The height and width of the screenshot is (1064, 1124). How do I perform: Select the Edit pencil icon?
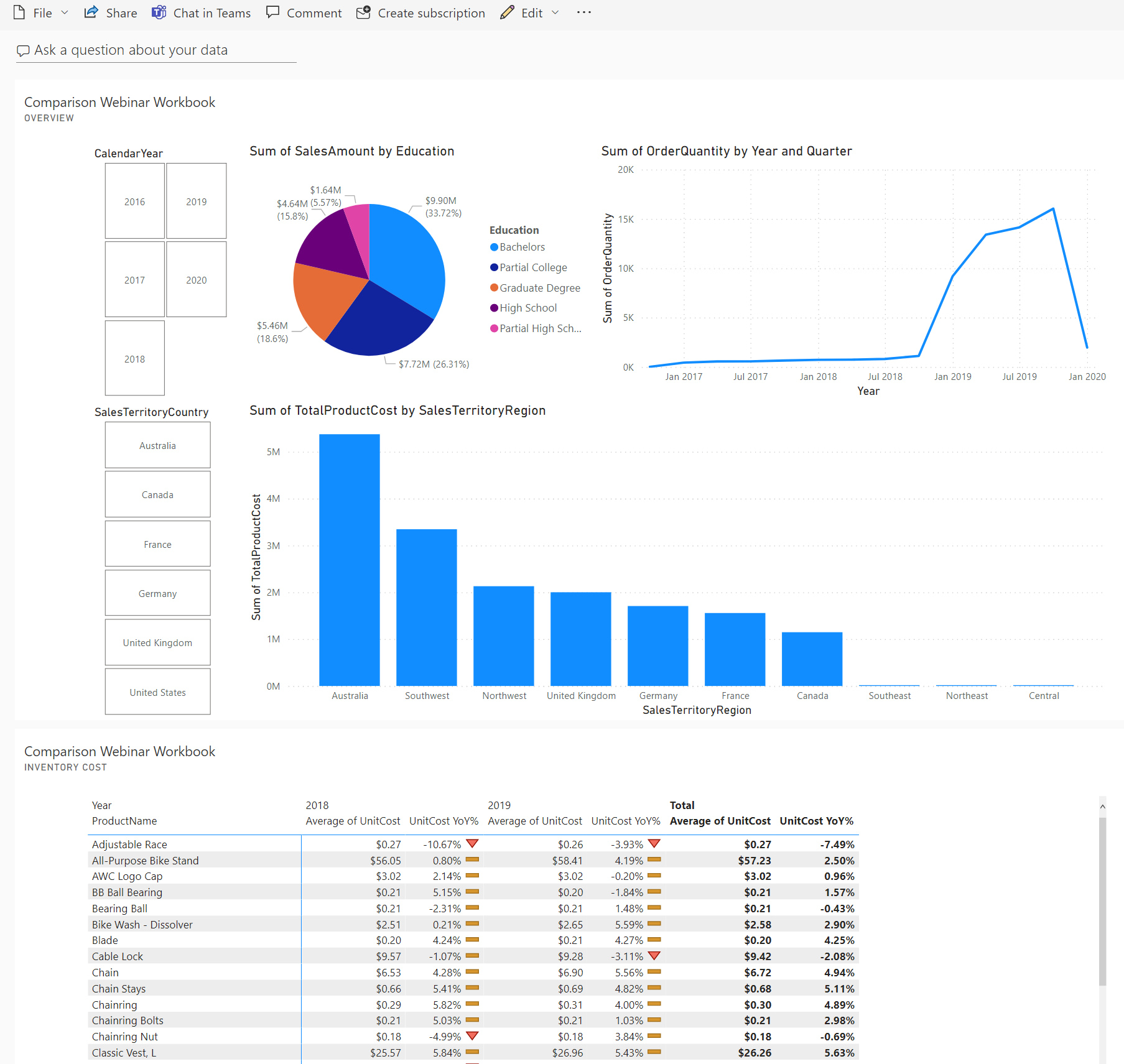pyautogui.click(x=506, y=11)
